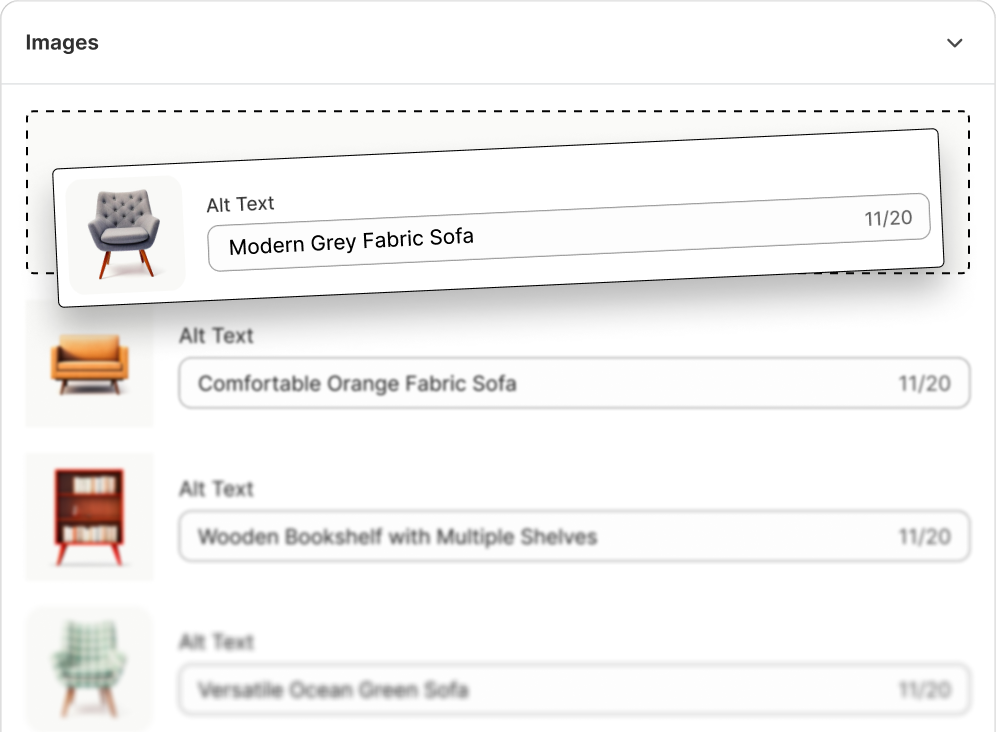Select the grey armchair thumbnail

pyautogui.click(x=125, y=234)
